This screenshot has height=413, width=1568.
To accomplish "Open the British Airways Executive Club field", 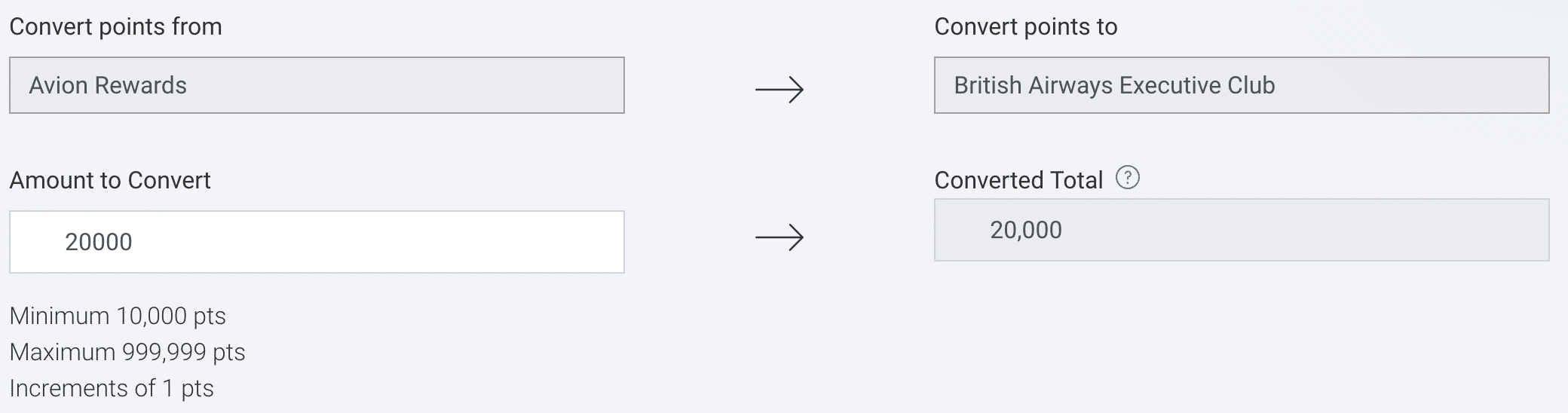I will coord(1241,85).
